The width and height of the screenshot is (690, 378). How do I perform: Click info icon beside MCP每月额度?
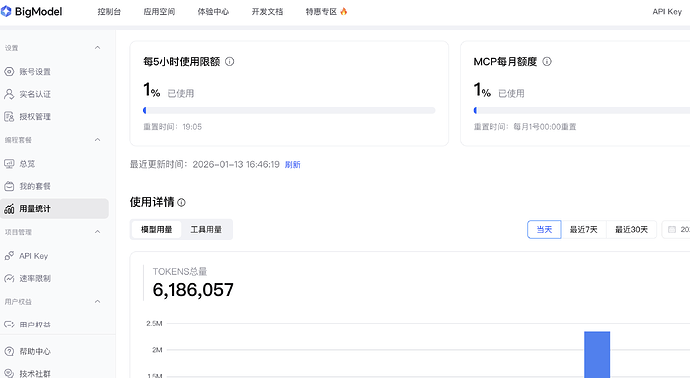click(x=547, y=62)
